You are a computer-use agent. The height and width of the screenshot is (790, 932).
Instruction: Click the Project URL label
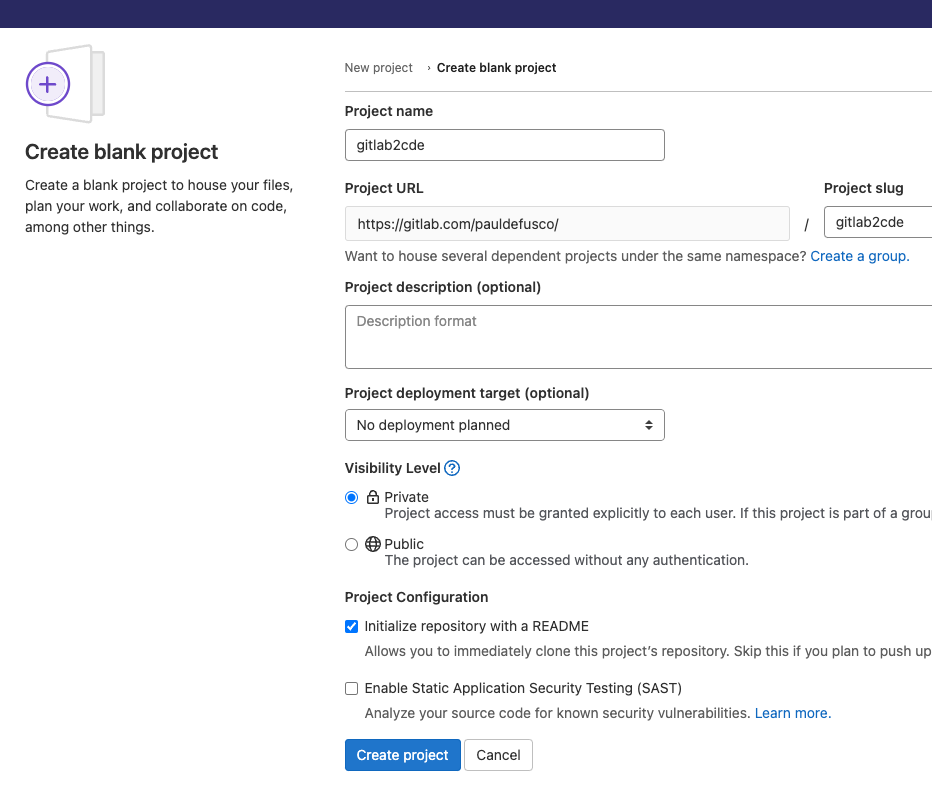click(x=384, y=188)
